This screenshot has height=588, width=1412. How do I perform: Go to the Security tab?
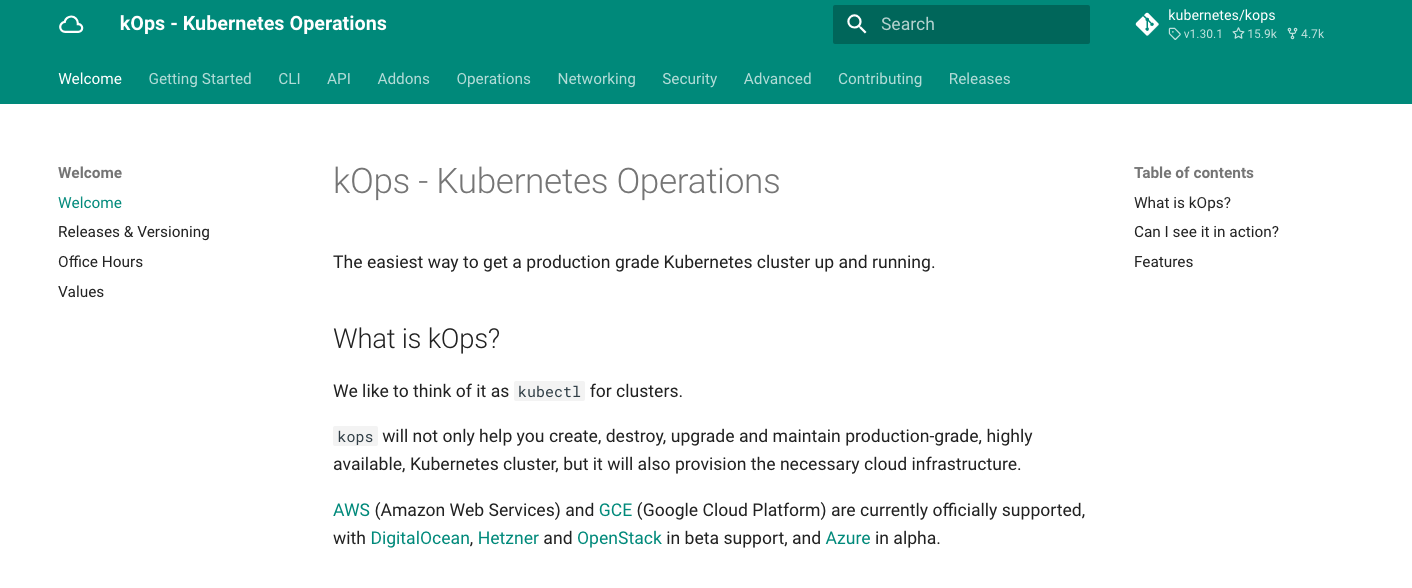click(690, 79)
